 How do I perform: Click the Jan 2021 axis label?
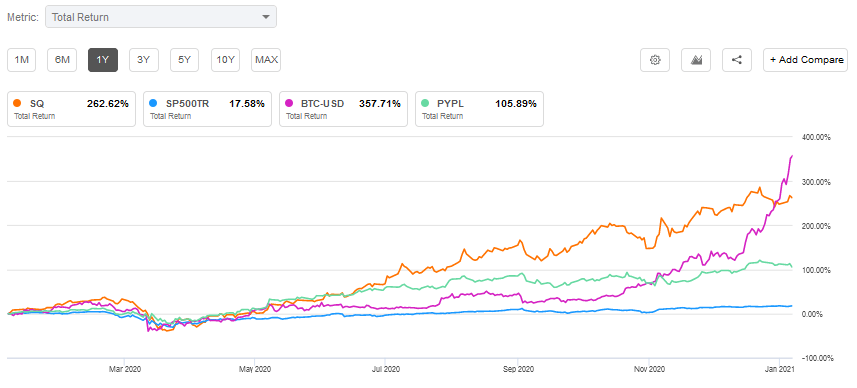(779, 369)
